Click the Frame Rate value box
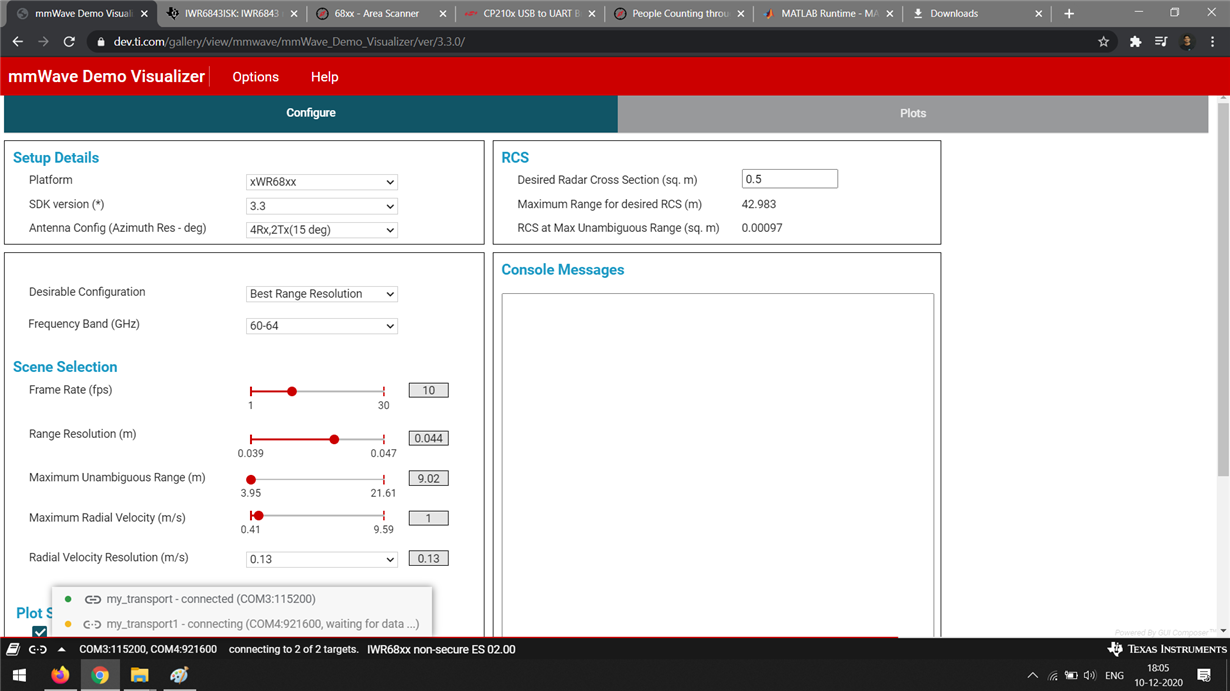Image resolution: width=1230 pixels, height=691 pixels. pos(429,390)
